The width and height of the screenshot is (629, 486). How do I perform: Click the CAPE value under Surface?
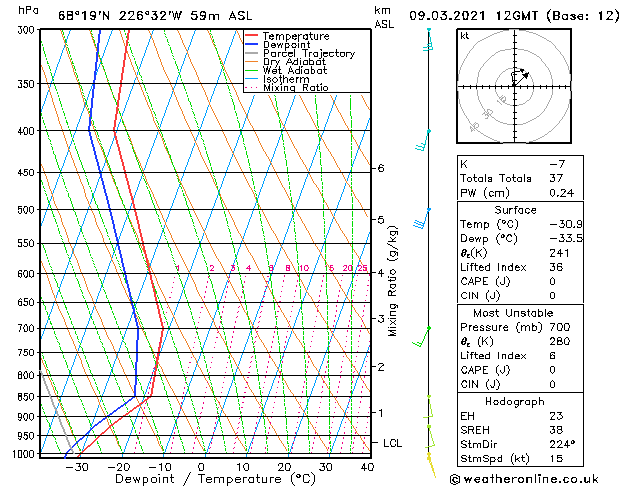tap(552, 281)
